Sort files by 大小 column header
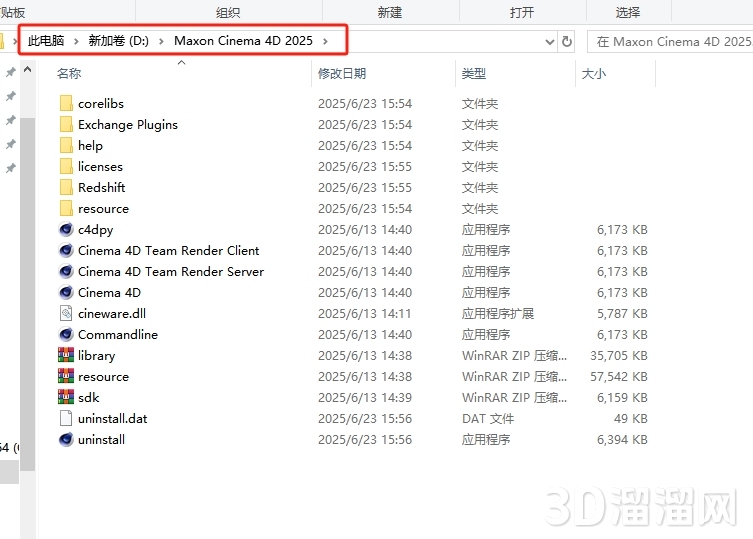753x539 pixels. [x=592, y=73]
